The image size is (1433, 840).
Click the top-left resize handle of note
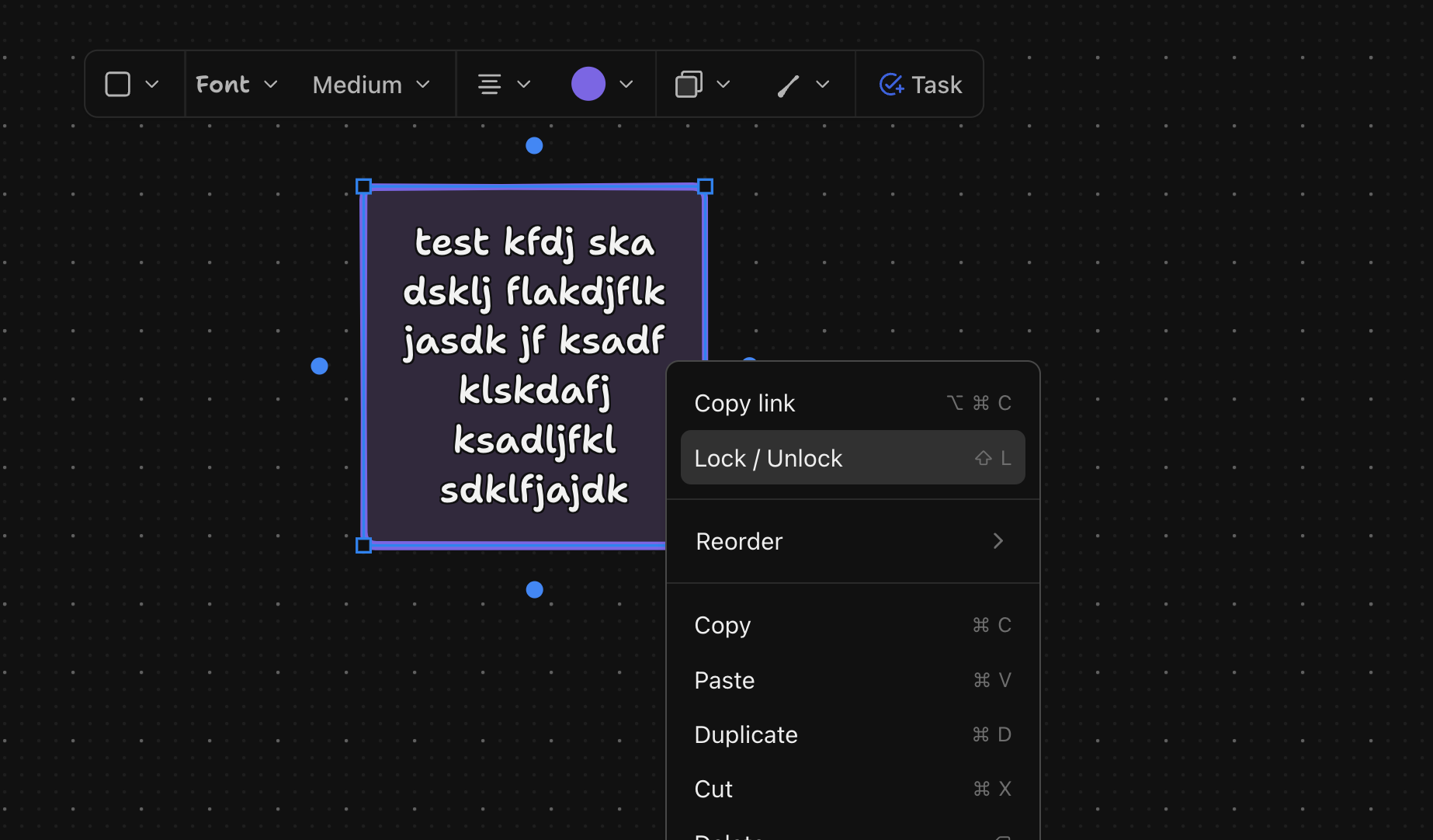point(363,186)
